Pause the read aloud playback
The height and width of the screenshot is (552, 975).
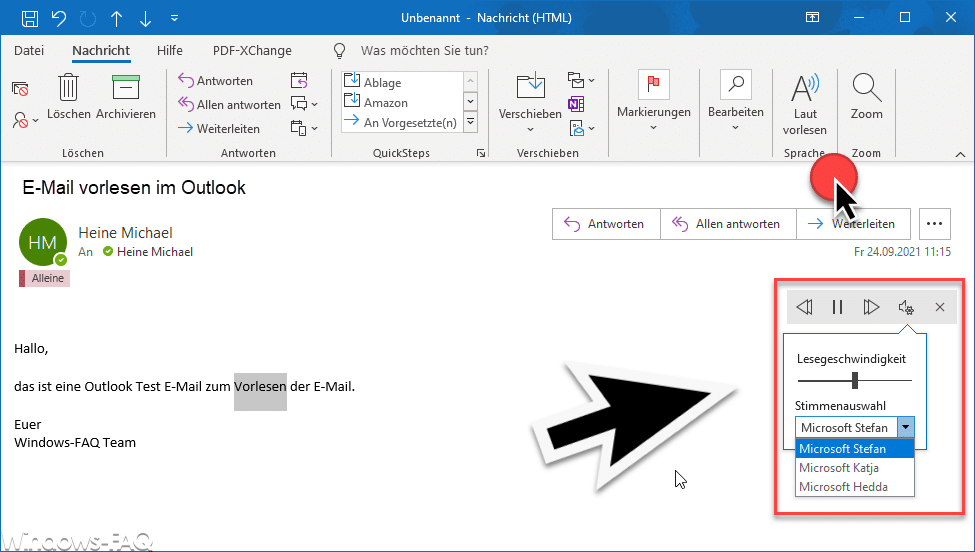(x=838, y=307)
